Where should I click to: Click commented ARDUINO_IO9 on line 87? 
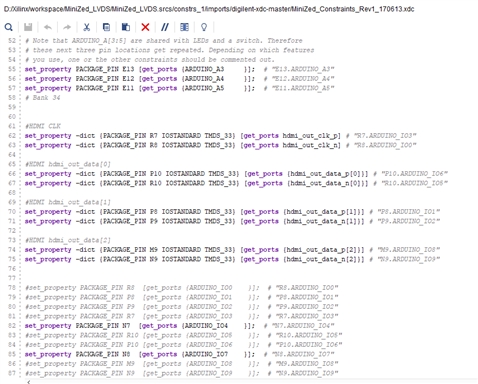tap(211, 373)
